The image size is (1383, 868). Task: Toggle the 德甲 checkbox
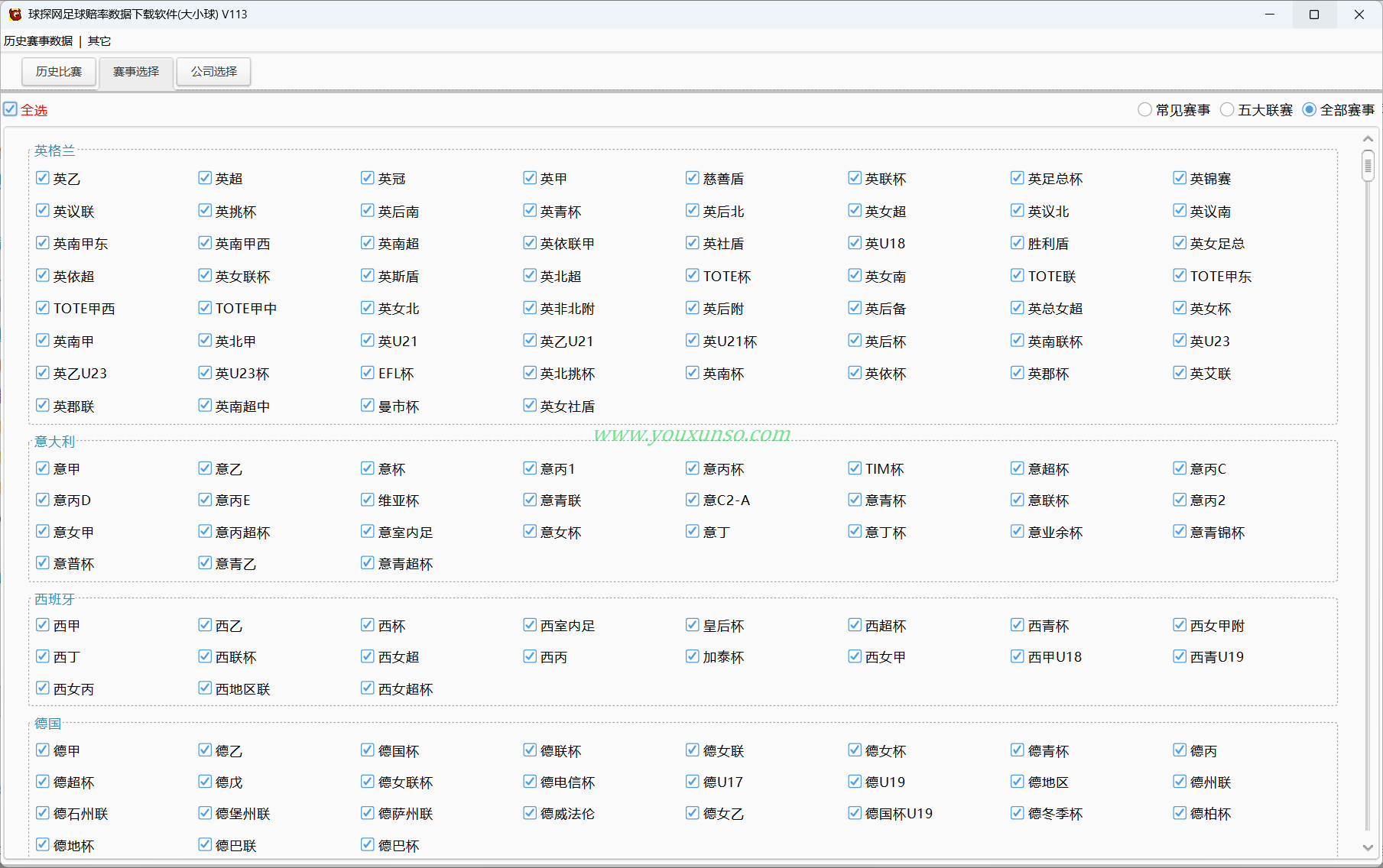pyautogui.click(x=43, y=750)
